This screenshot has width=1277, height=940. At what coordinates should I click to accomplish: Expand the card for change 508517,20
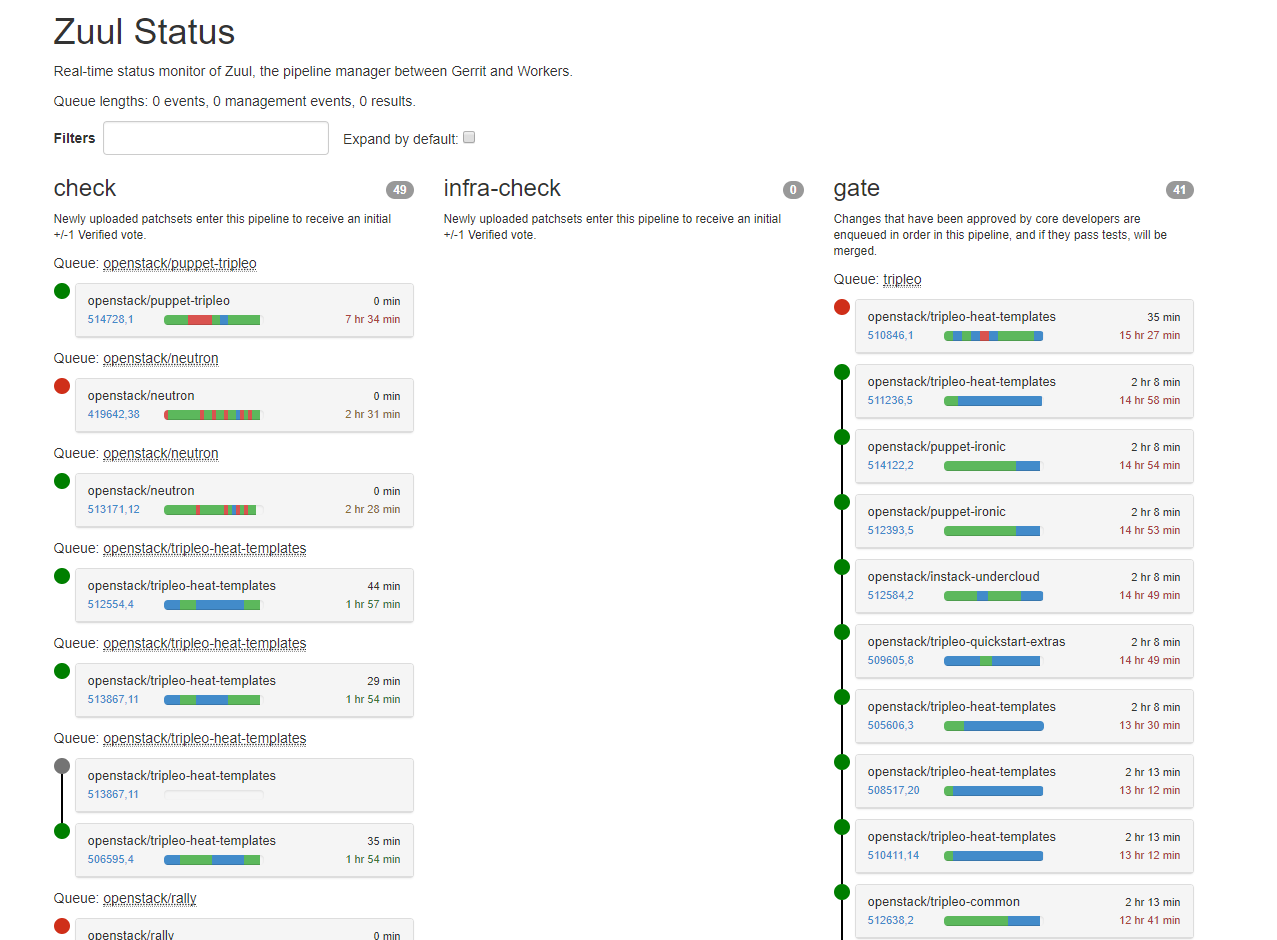tap(1024, 781)
